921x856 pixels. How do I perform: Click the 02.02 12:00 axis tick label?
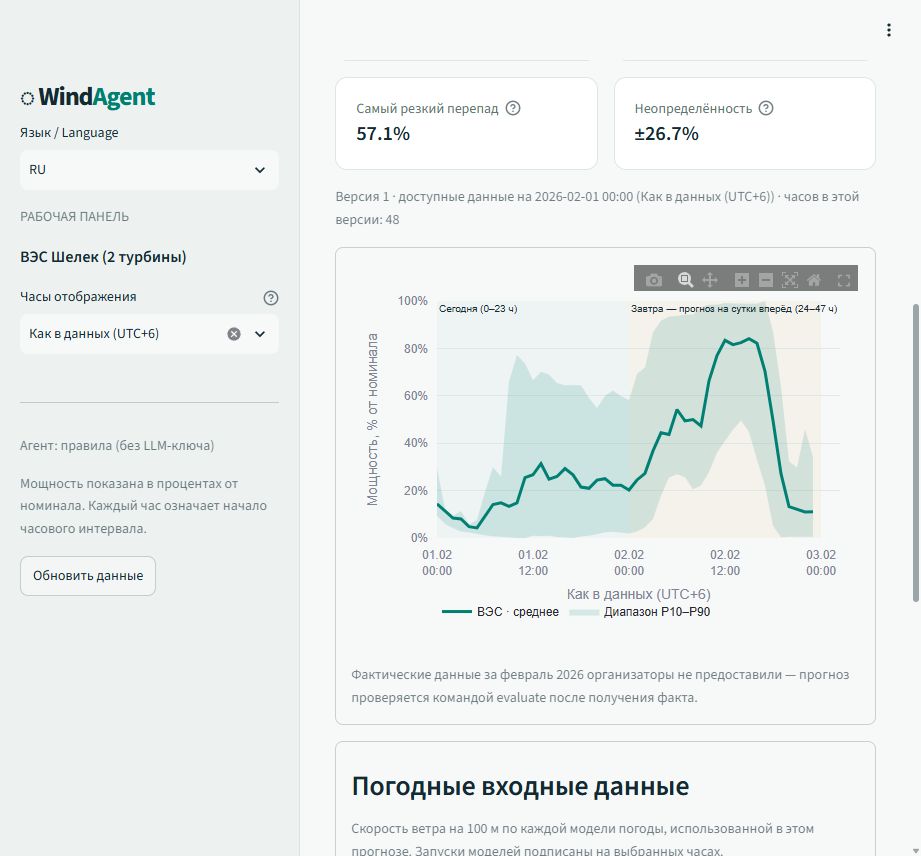click(725, 562)
